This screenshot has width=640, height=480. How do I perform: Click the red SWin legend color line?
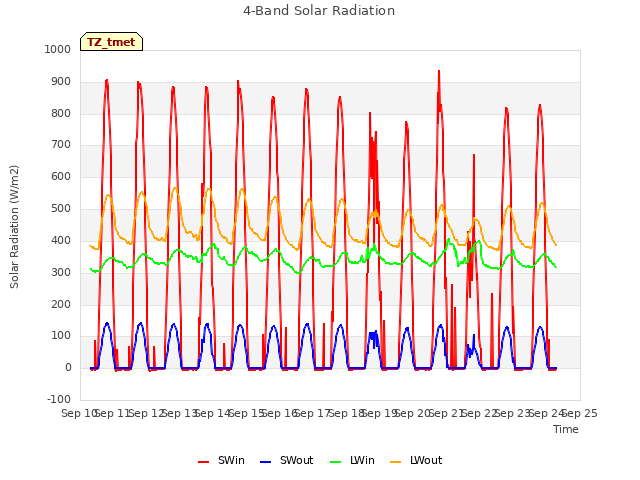click(x=203, y=462)
